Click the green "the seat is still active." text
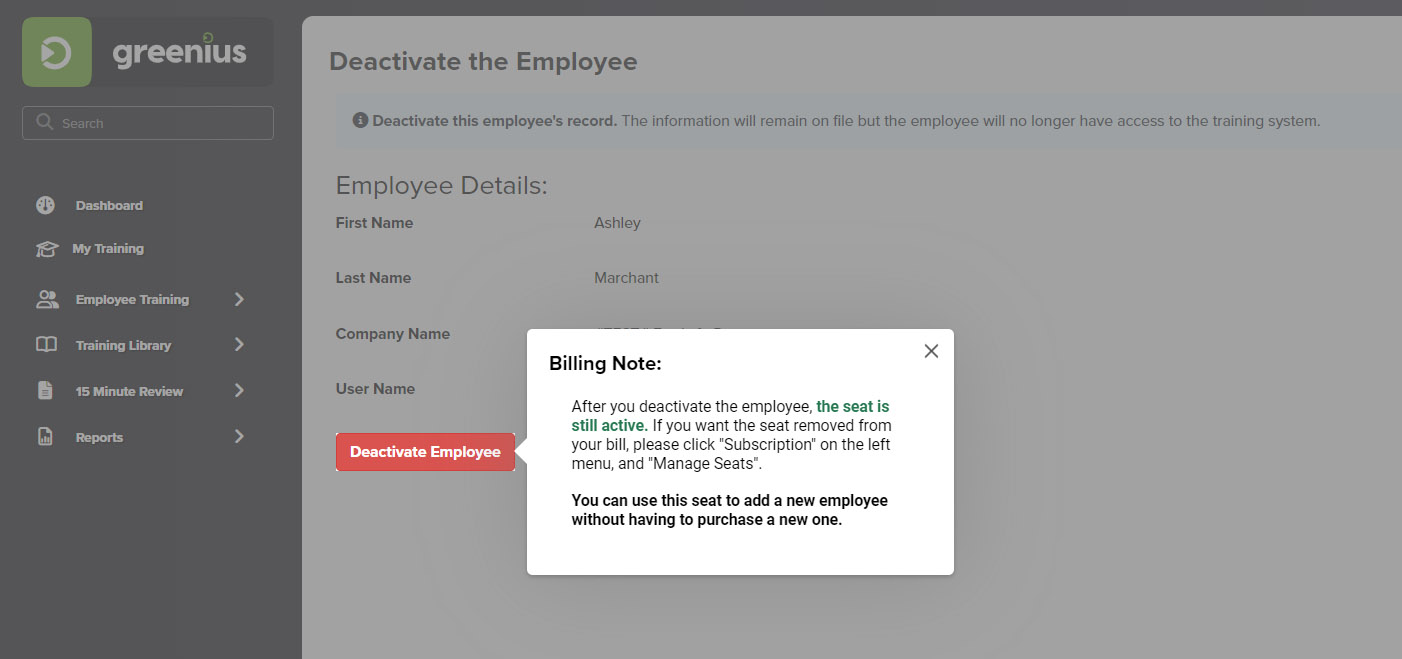 coord(730,416)
